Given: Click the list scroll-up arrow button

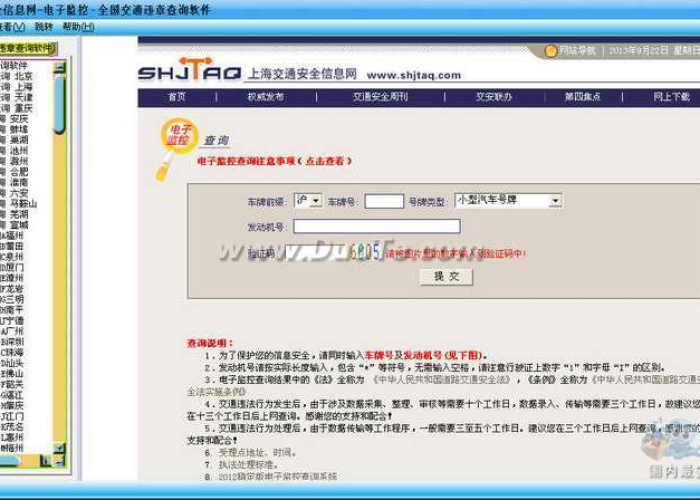Looking at the screenshot, I should (59, 67).
